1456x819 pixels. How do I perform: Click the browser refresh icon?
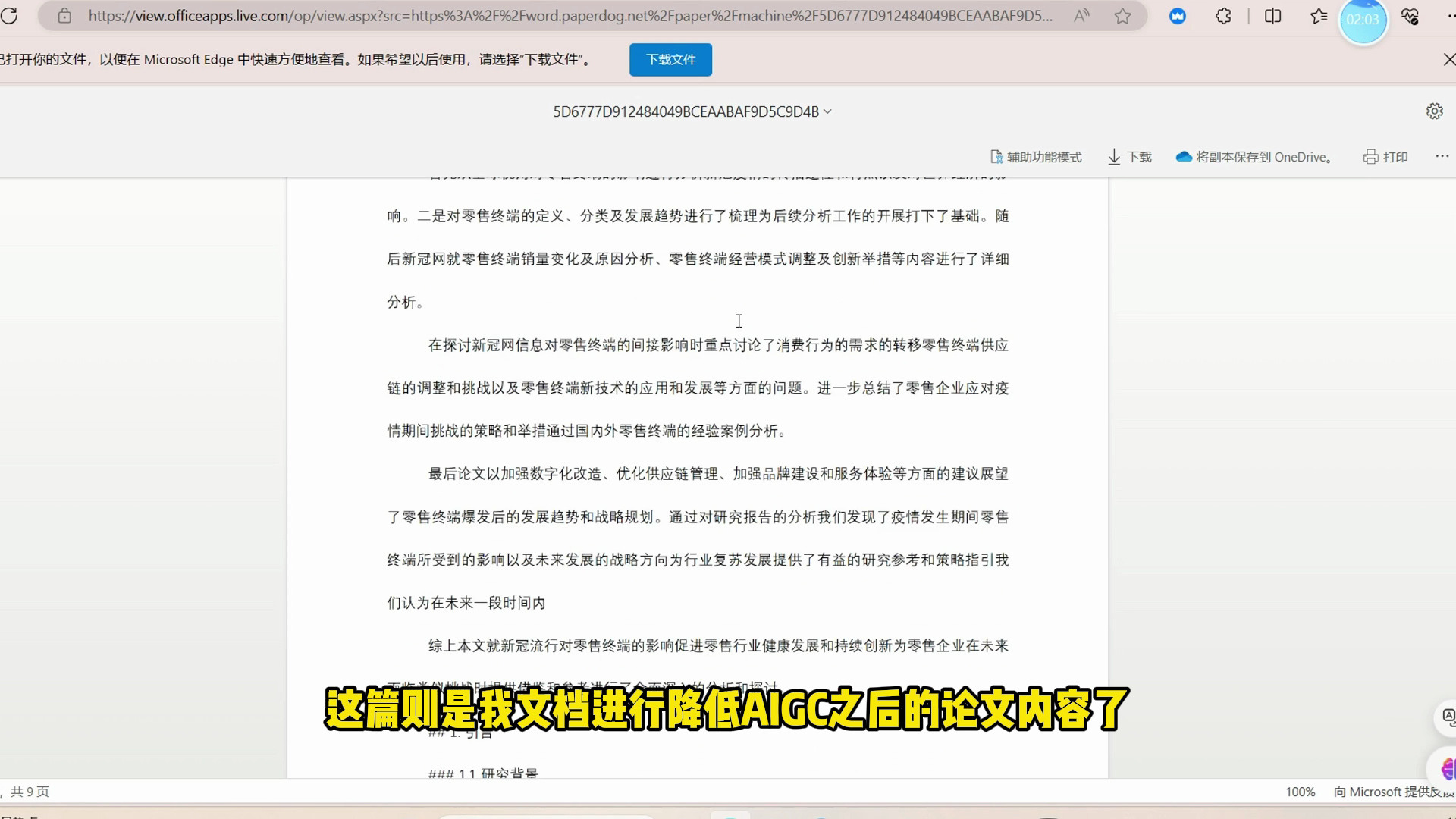point(9,15)
